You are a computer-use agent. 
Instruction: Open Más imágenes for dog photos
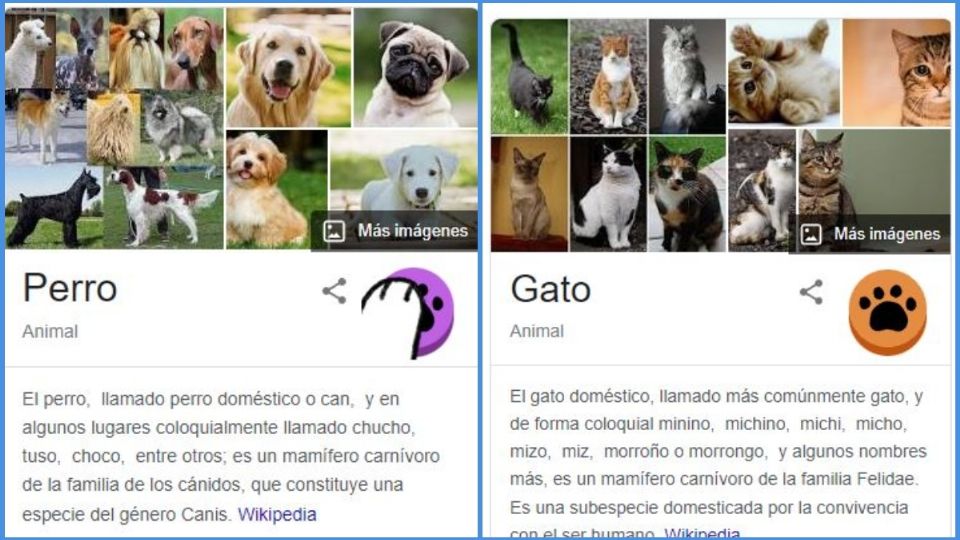tap(395, 231)
